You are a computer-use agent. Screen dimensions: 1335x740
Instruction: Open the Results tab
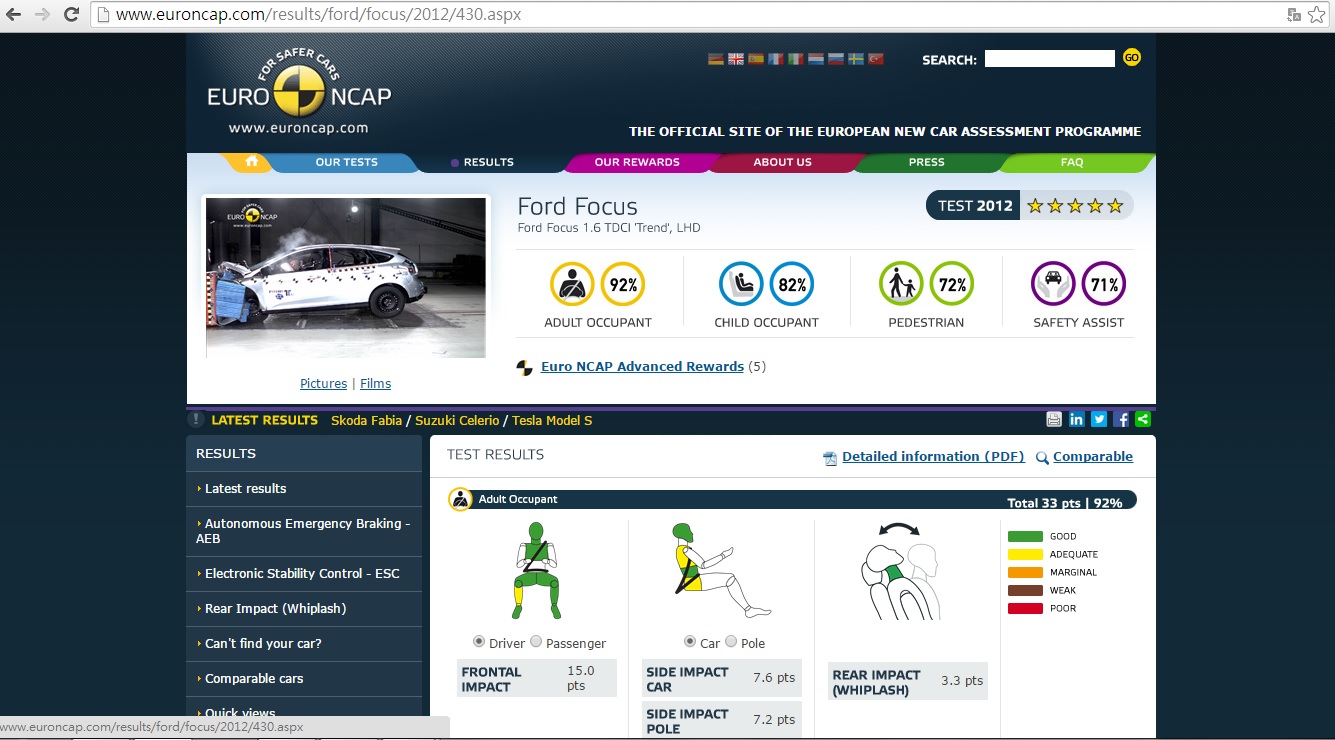click(x=488, y=162)
